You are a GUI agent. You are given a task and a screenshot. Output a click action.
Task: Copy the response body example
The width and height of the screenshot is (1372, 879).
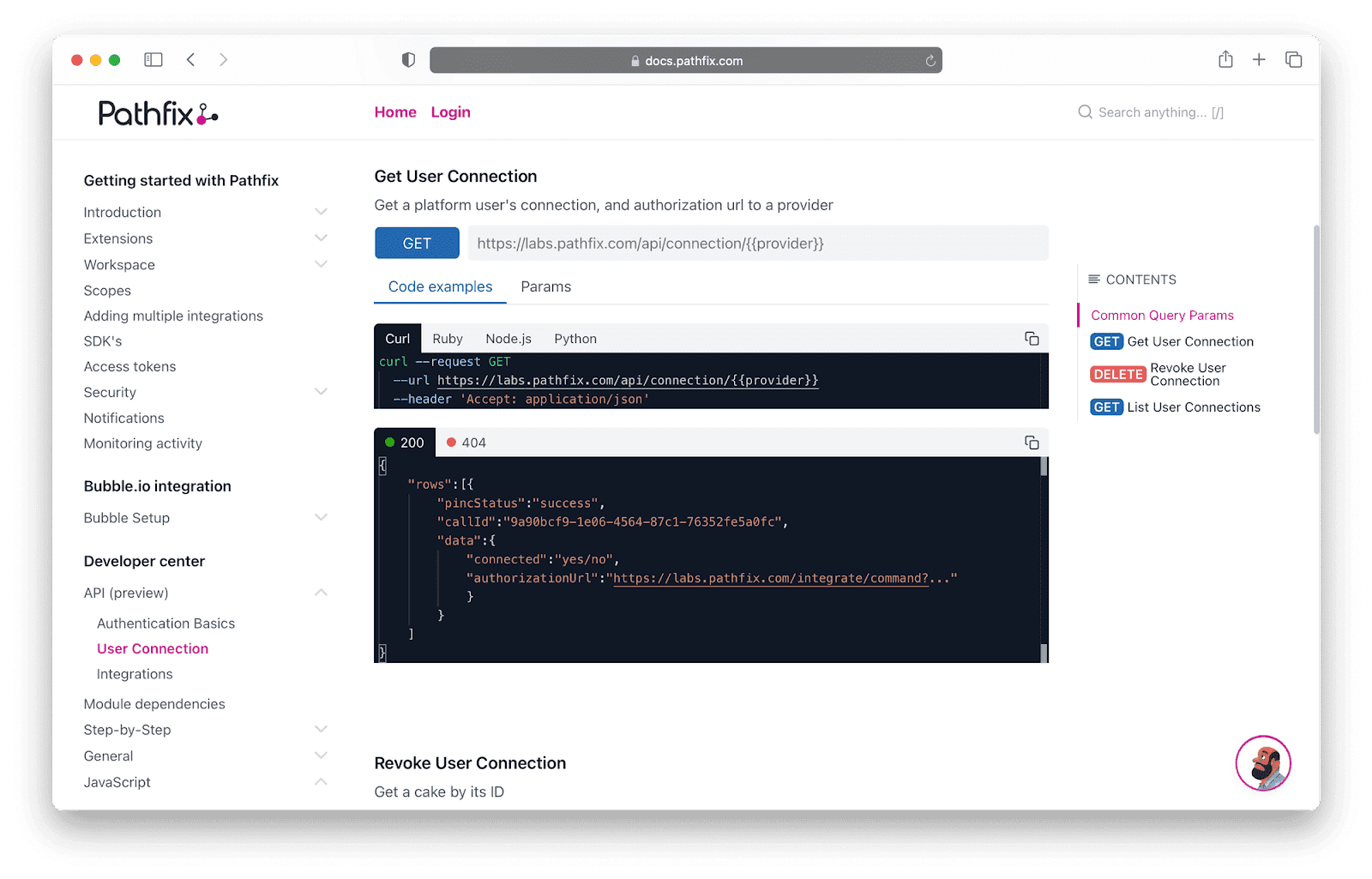pyautogui.click(x=1031, y=442)
